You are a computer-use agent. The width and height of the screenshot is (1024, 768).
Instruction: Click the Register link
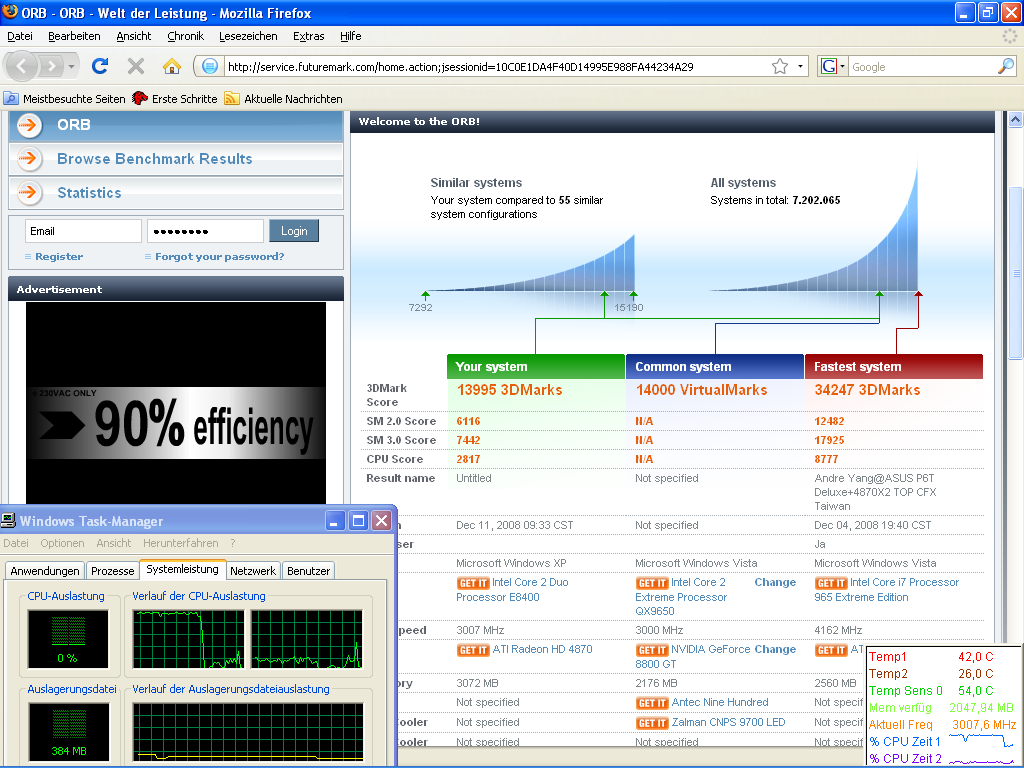pyautogui.click(x=59, y=257)
